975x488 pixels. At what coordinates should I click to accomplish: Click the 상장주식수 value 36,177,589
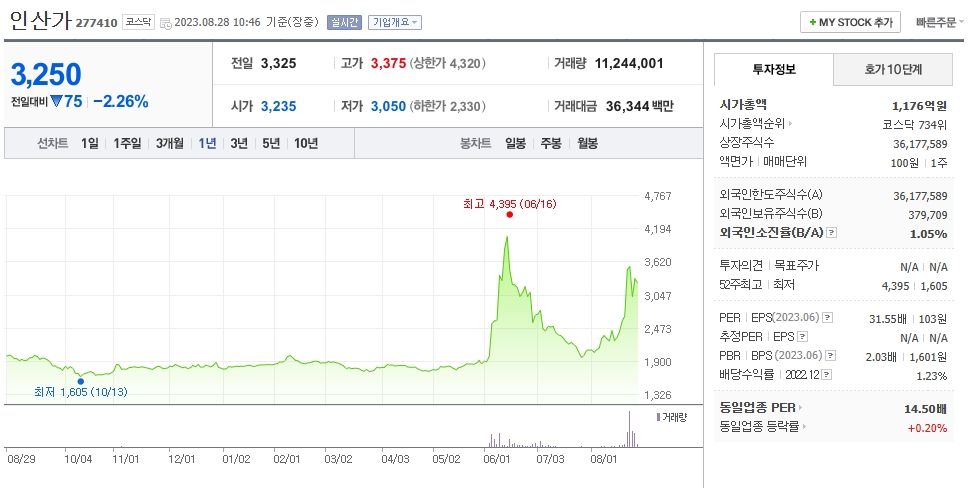tap(920, 144)
